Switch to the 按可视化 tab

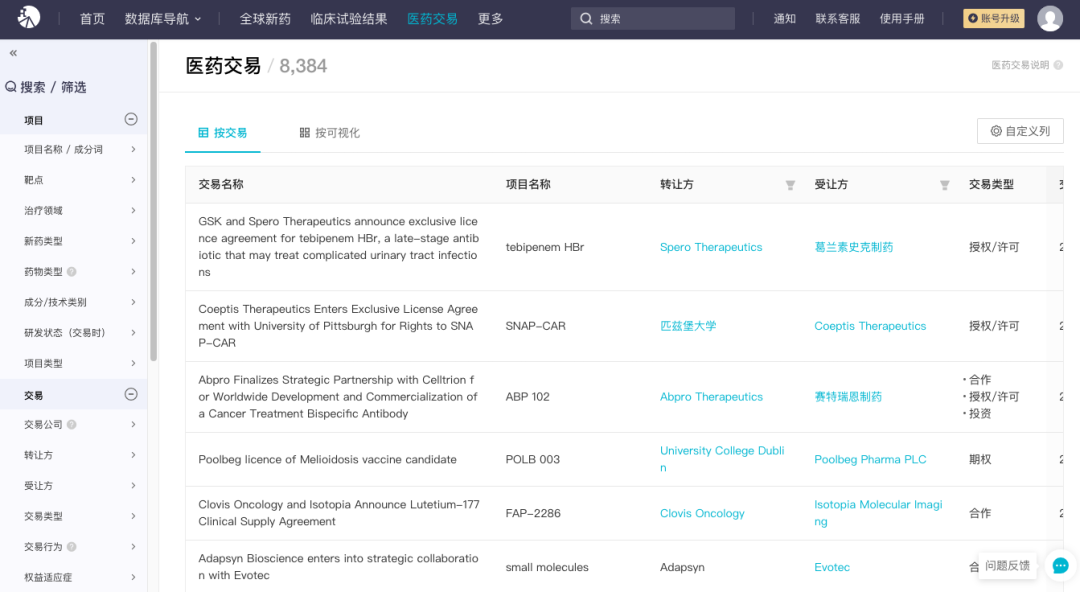click(329, 132)
